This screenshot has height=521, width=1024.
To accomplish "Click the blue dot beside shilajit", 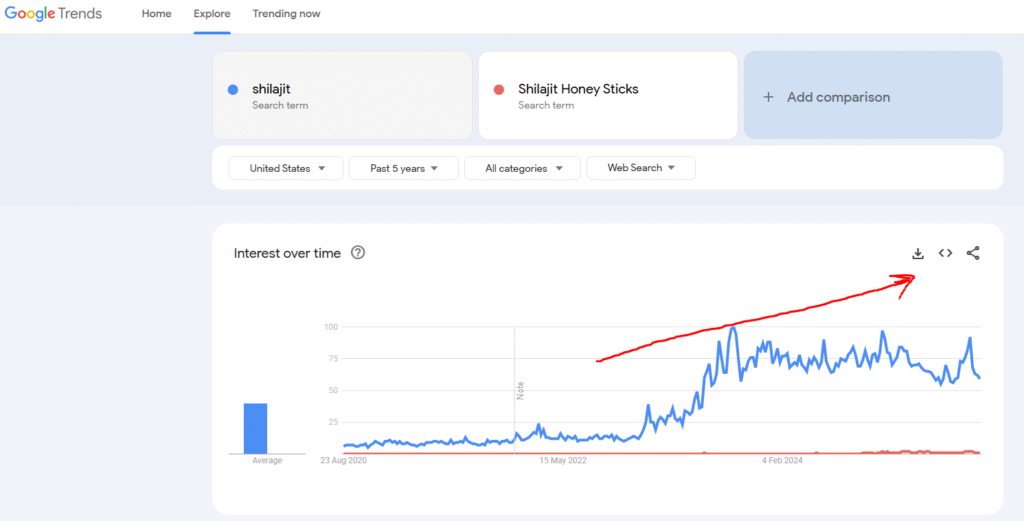I will click(x=232, y=90).
